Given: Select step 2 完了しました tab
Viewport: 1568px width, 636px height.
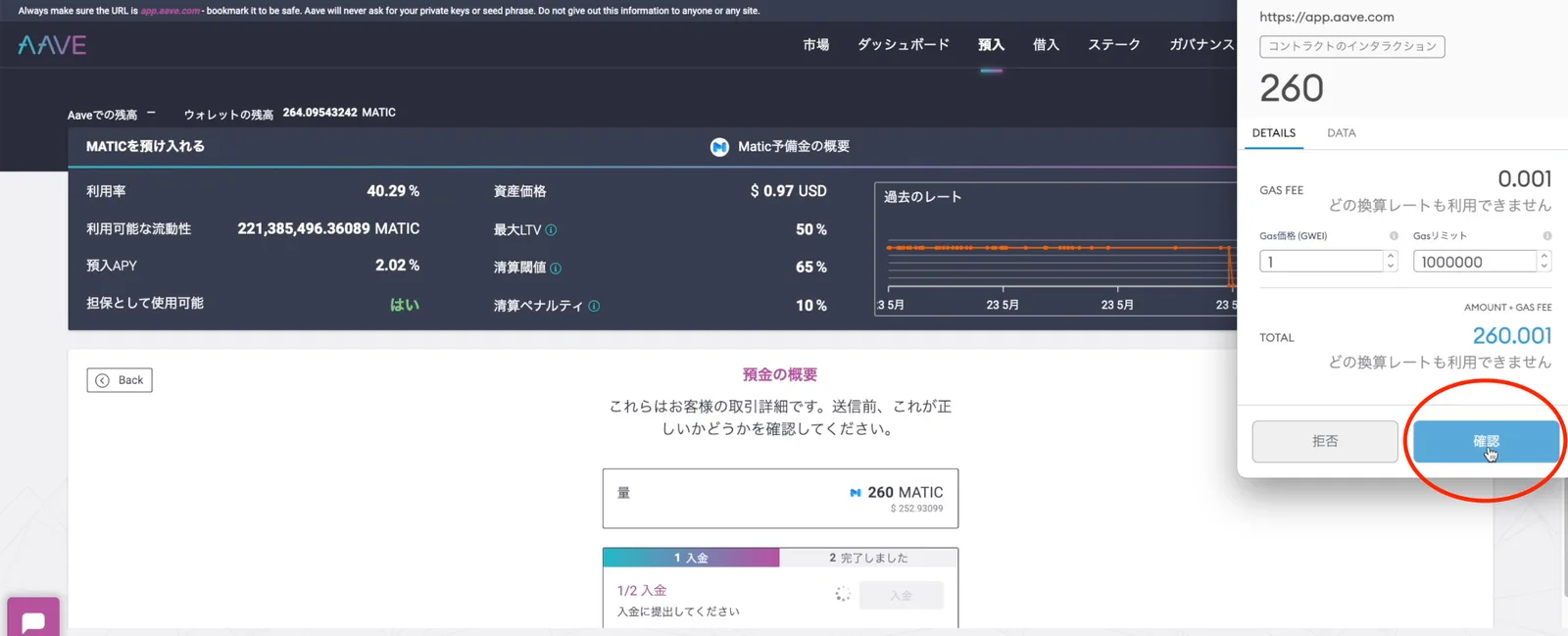Looking at the screenshot, I should tap(868, 558).
